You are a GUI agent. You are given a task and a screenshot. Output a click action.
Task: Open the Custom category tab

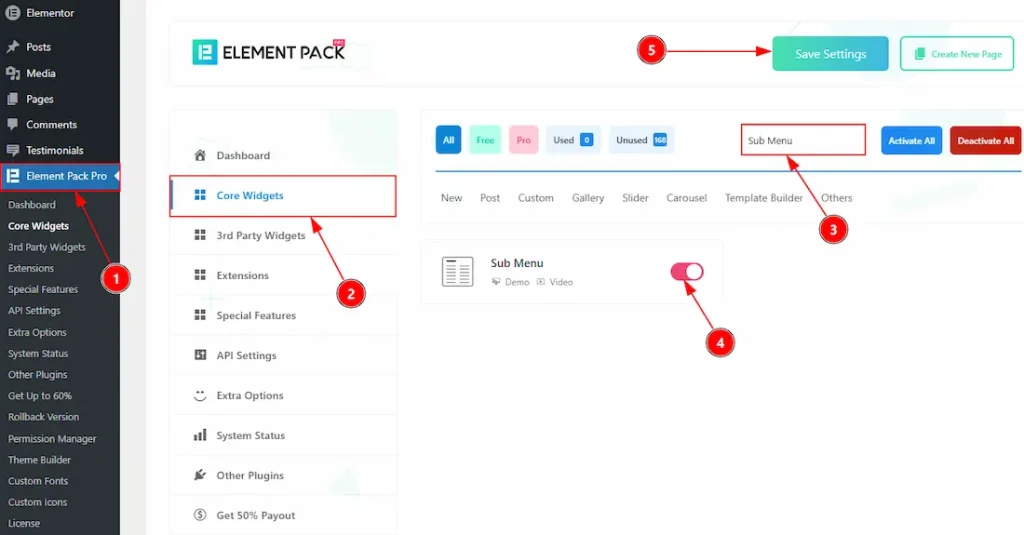tap(536, 198)
